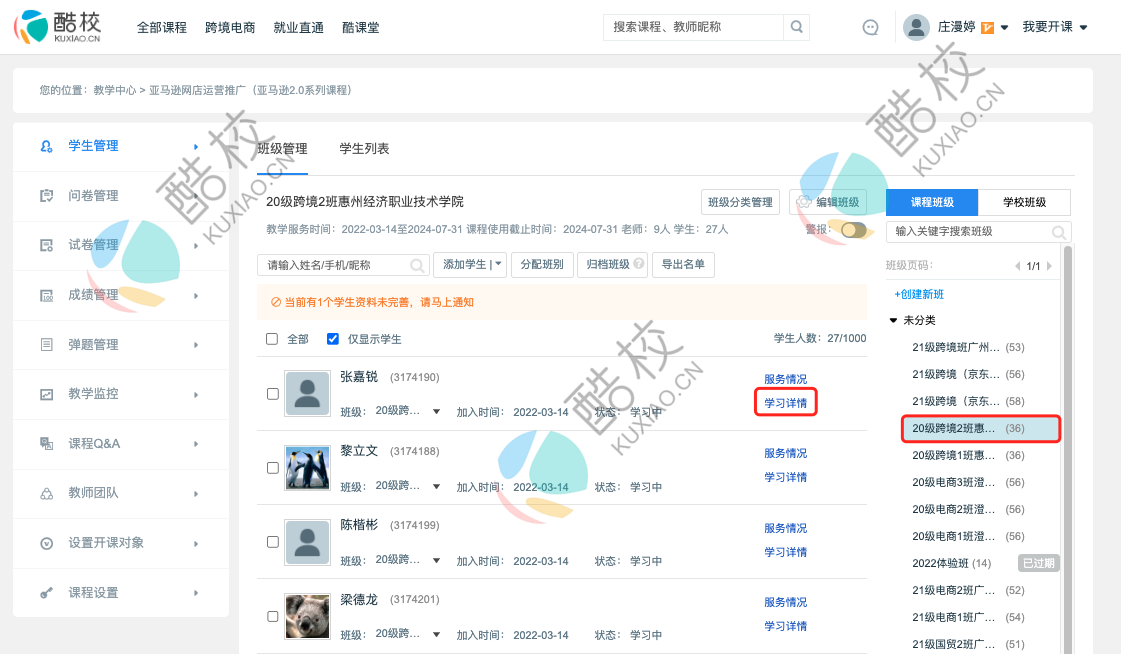Open the 添加学生 dropdown button
Image resolution: width=1121 pixels, height=654 pixels.
point(470,264)
